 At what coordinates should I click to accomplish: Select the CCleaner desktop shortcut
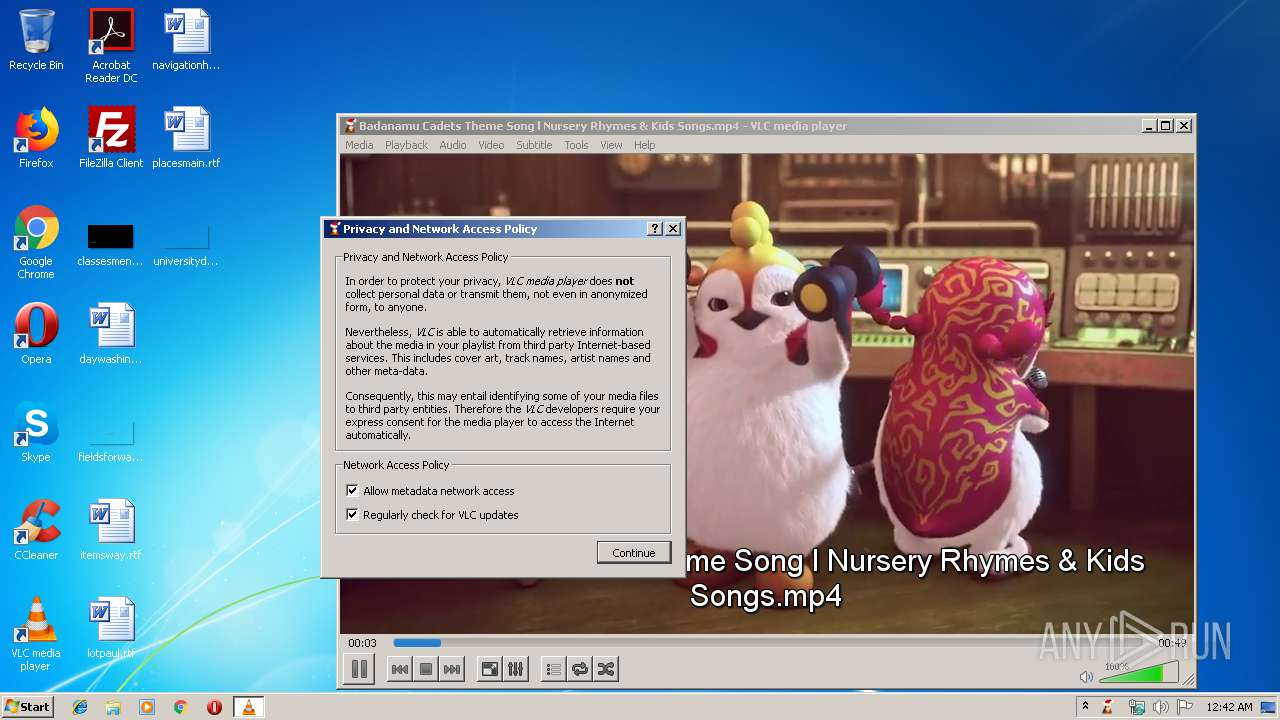(36, 530)
